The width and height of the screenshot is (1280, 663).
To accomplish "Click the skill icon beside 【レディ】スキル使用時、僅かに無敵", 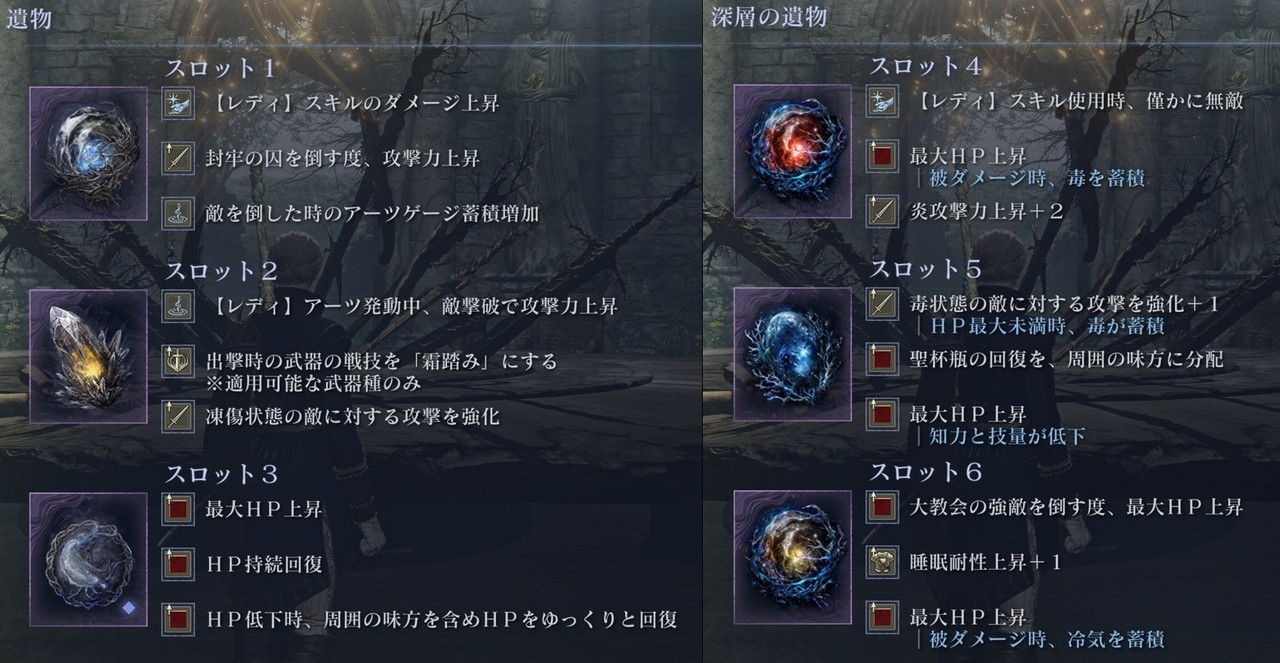I will pyautogui.click(x=881, y=101).
